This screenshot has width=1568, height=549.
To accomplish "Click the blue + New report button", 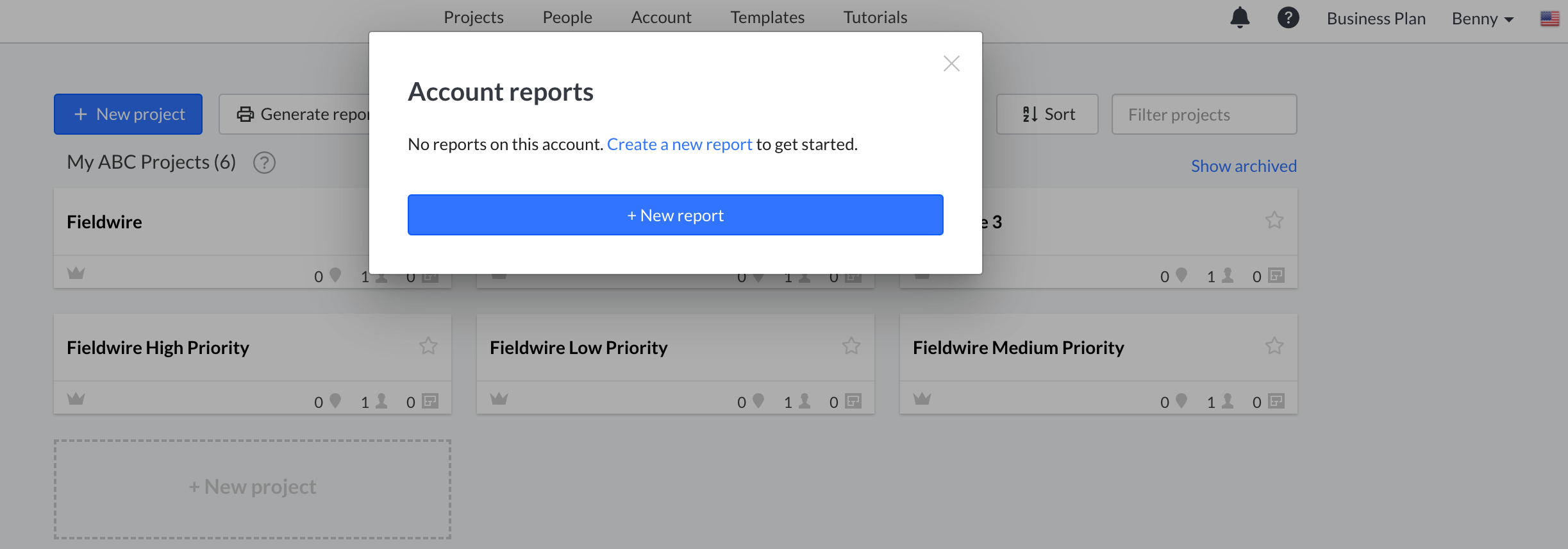I will (x=675, y=215).
